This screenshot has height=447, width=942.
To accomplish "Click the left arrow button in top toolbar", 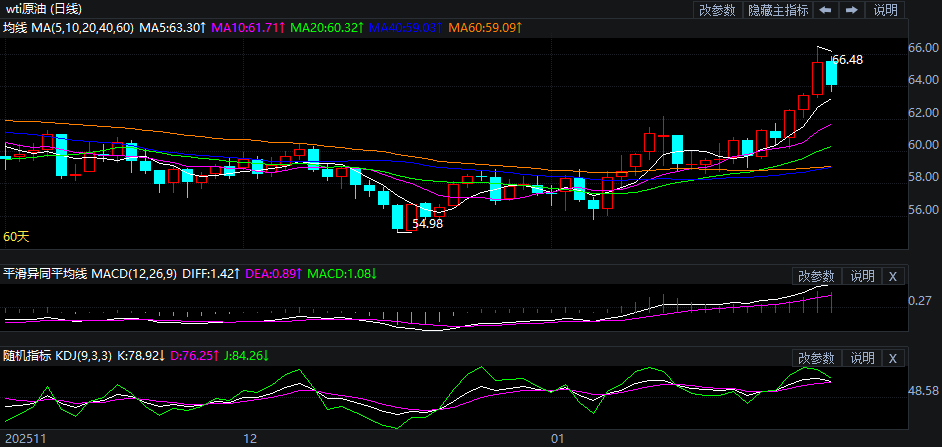I will tap(826, 10).
